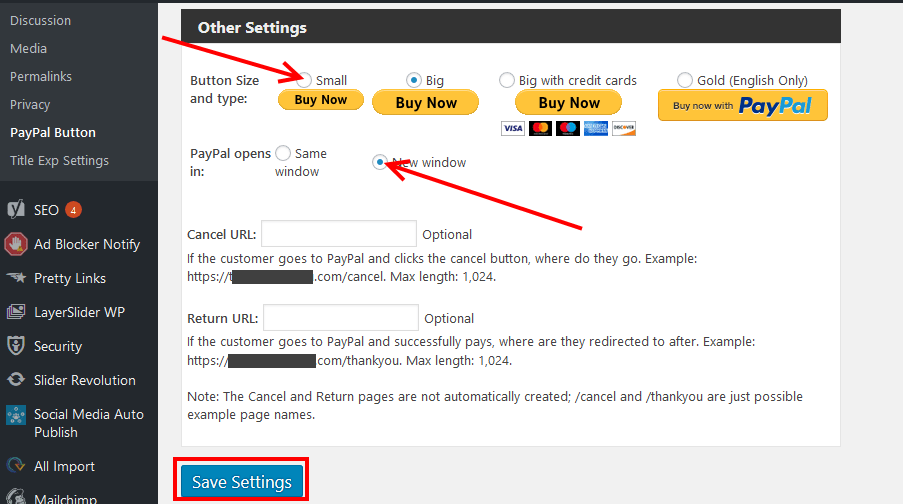Go to Slider Revolution menu label

[85, 380]
